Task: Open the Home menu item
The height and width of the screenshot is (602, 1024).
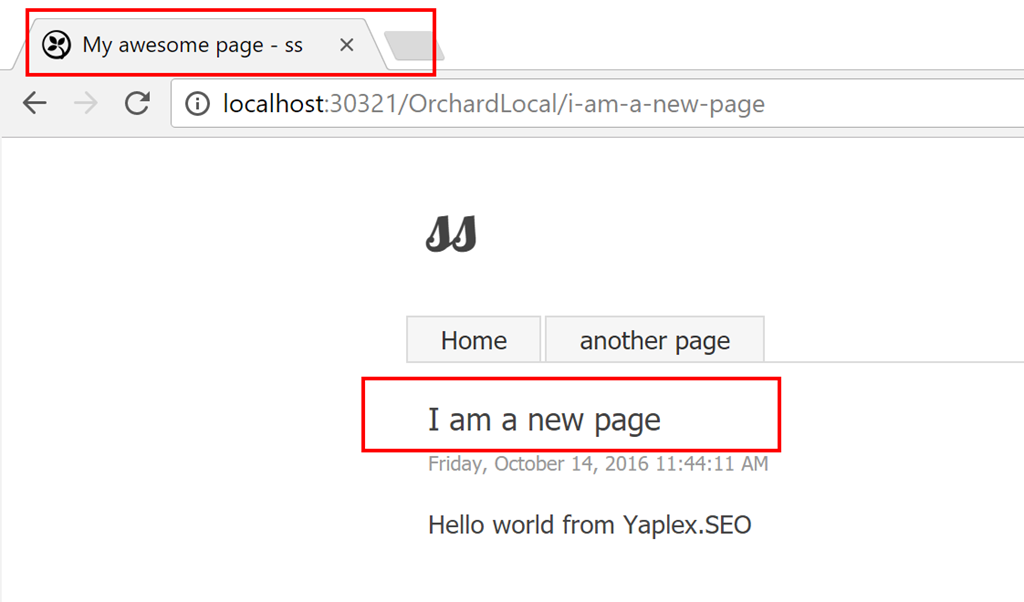Action: click(473, 340)
